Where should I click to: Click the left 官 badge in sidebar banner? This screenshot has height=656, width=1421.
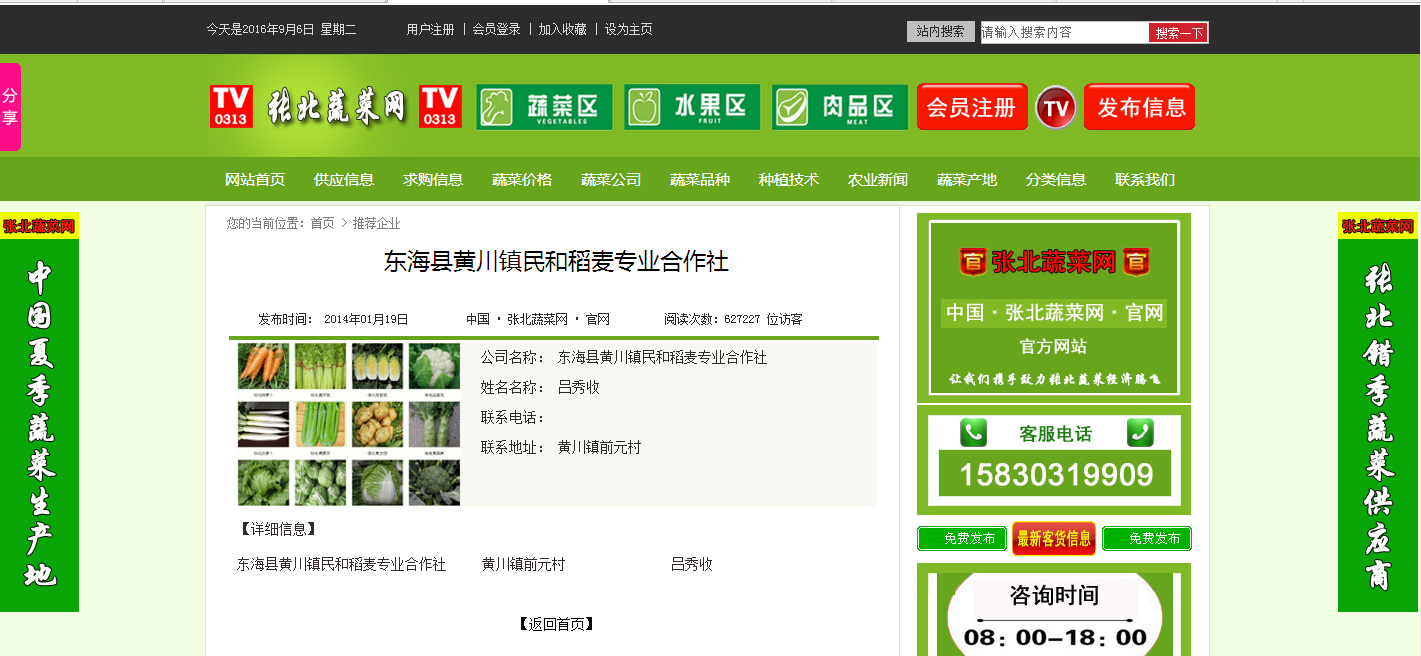point(973,262)
